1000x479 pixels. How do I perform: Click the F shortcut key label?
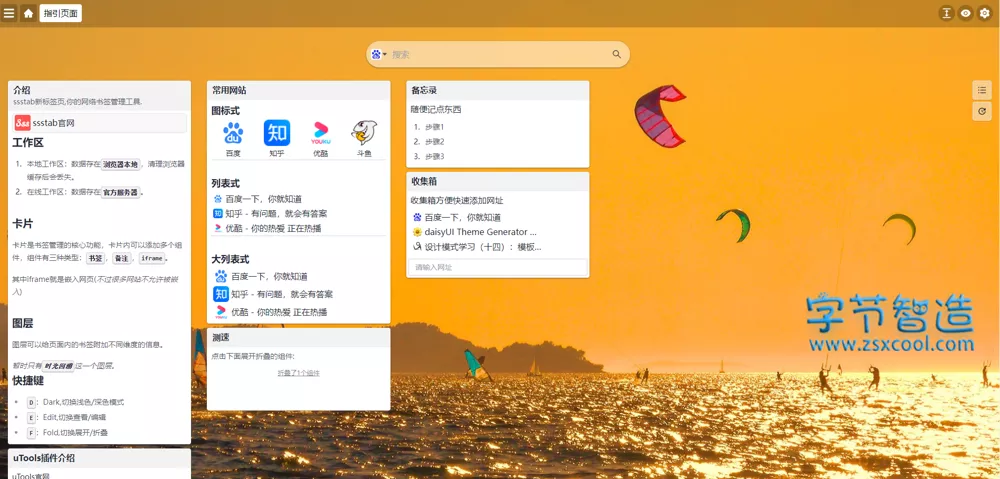click(x=31, y=433)
